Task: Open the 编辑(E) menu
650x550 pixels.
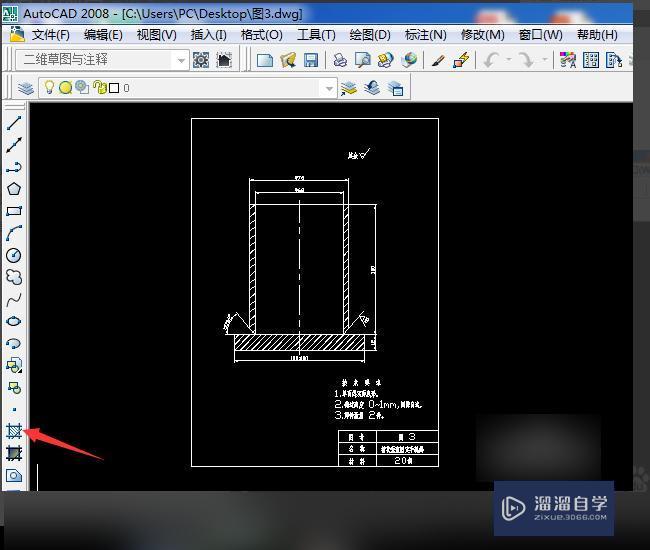Action: click(x=103, y=35)
